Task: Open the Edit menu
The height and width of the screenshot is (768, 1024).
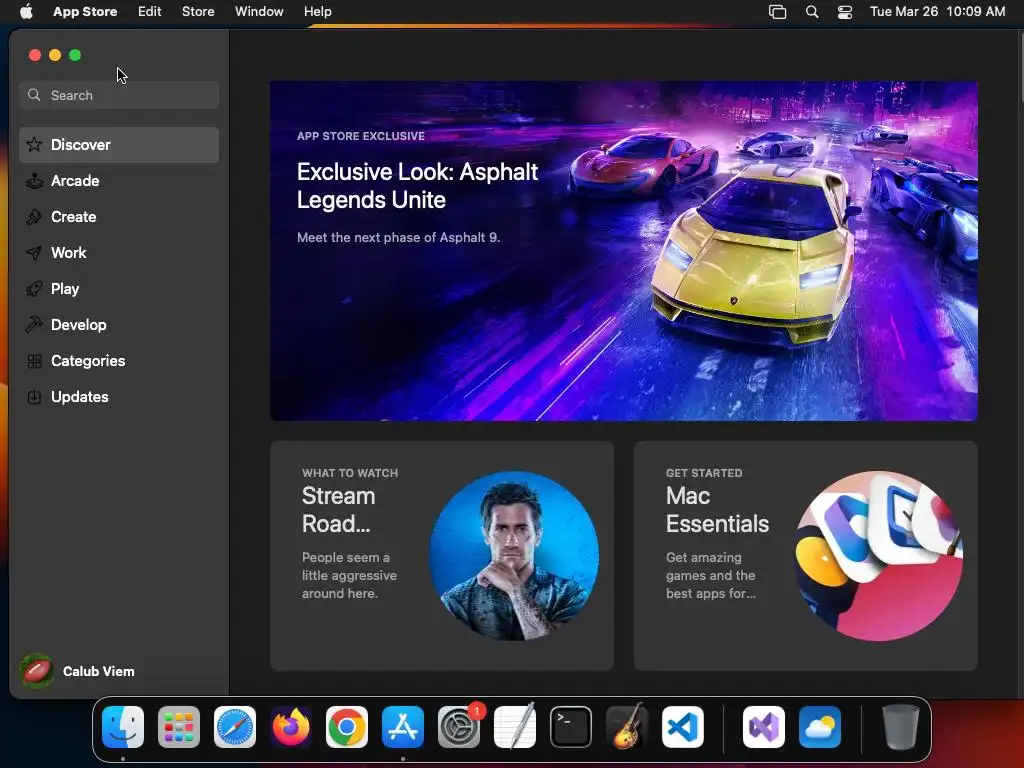Action: (x=150, y=12)
